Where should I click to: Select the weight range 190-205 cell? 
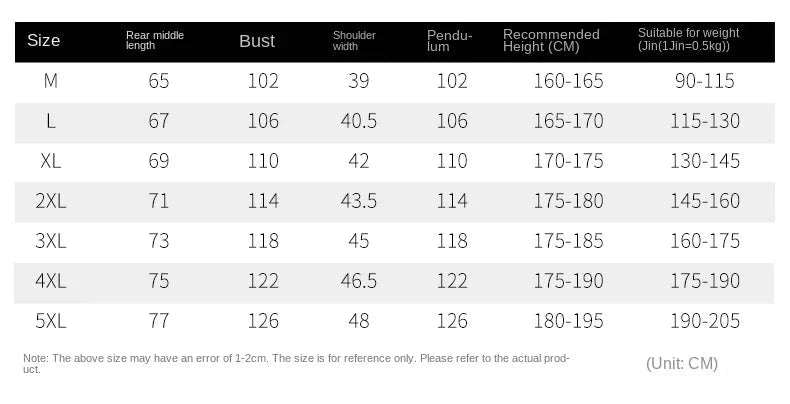[707, 321]
